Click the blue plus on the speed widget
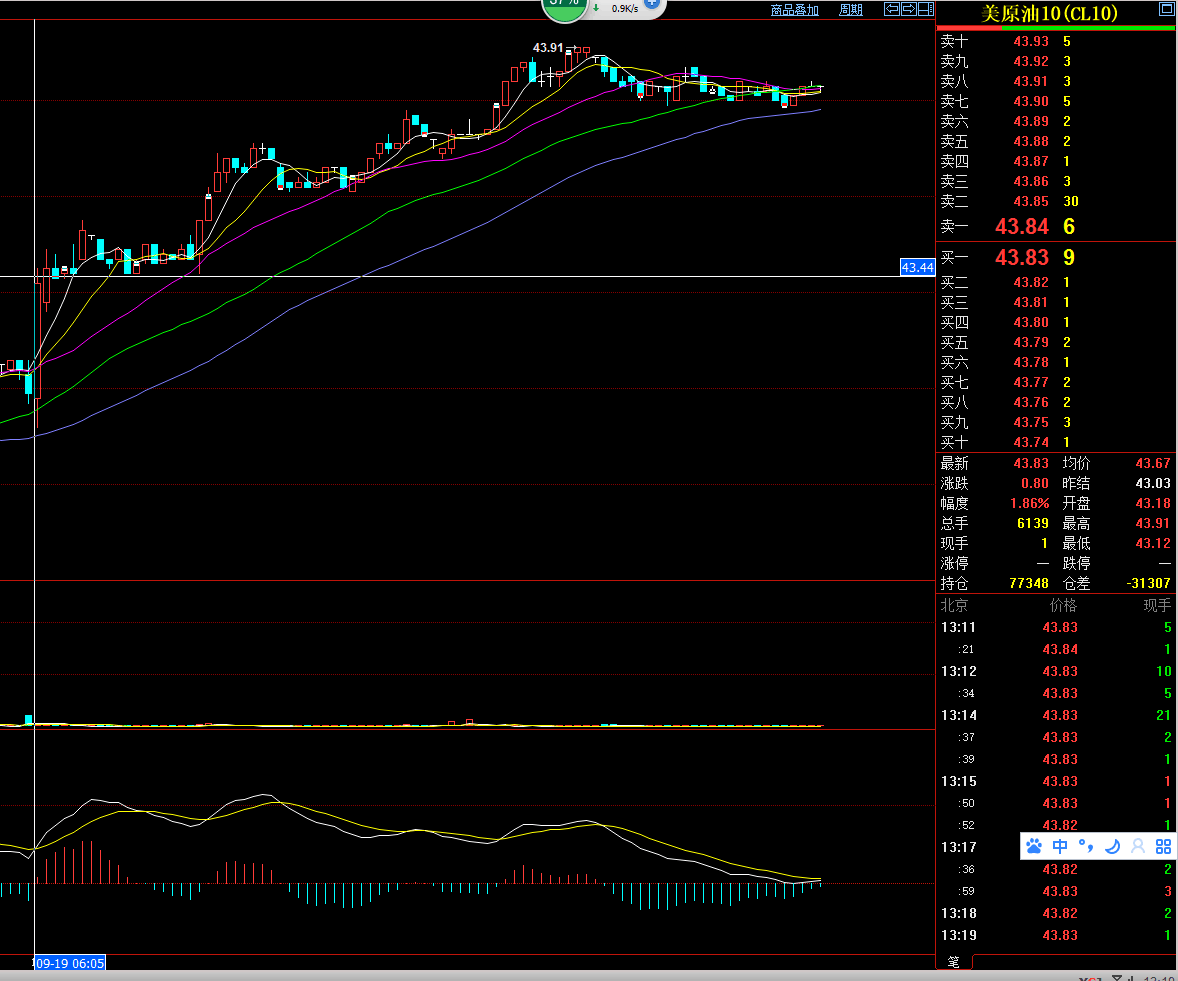The width and height of the screenshot is (1178, 981). (651, 3)
